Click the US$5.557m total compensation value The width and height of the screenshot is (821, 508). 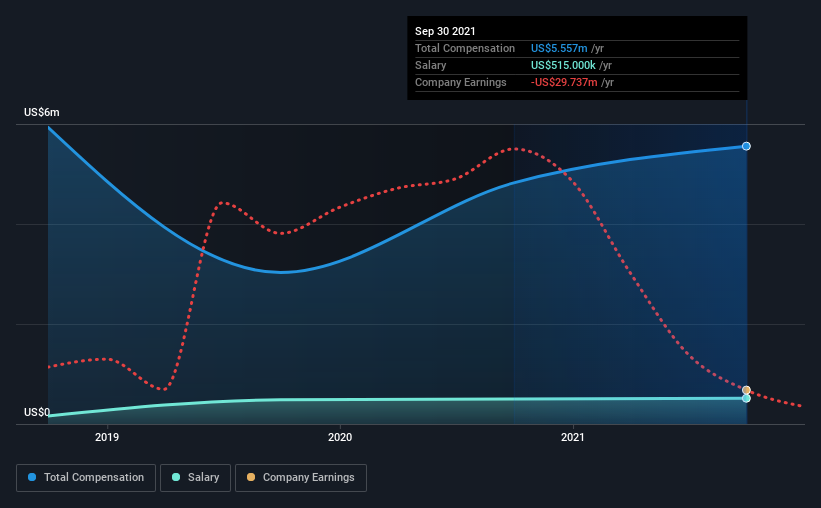coord(559,48)
